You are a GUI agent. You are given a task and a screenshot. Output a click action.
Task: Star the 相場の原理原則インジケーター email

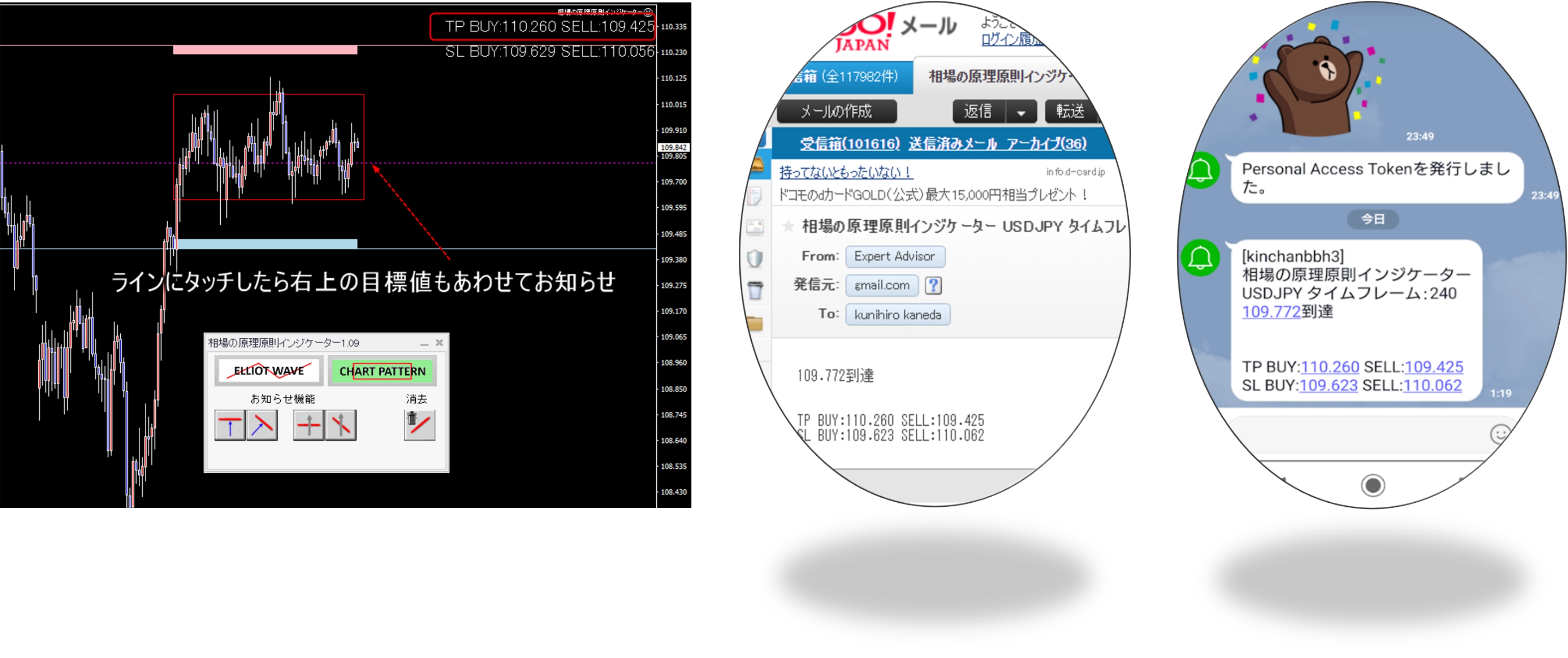[788, 227]
